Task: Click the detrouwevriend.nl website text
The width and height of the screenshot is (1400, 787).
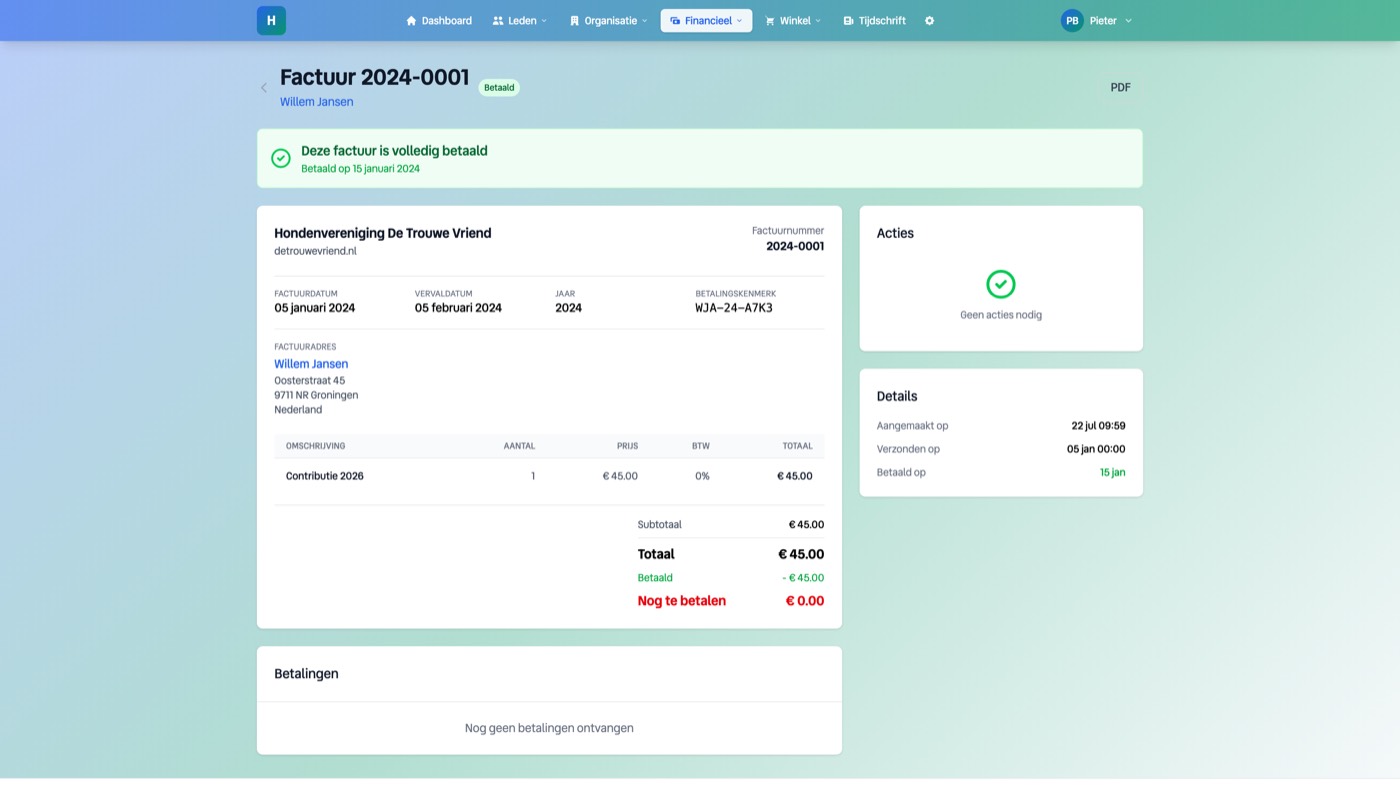Action: click(315, 251)
